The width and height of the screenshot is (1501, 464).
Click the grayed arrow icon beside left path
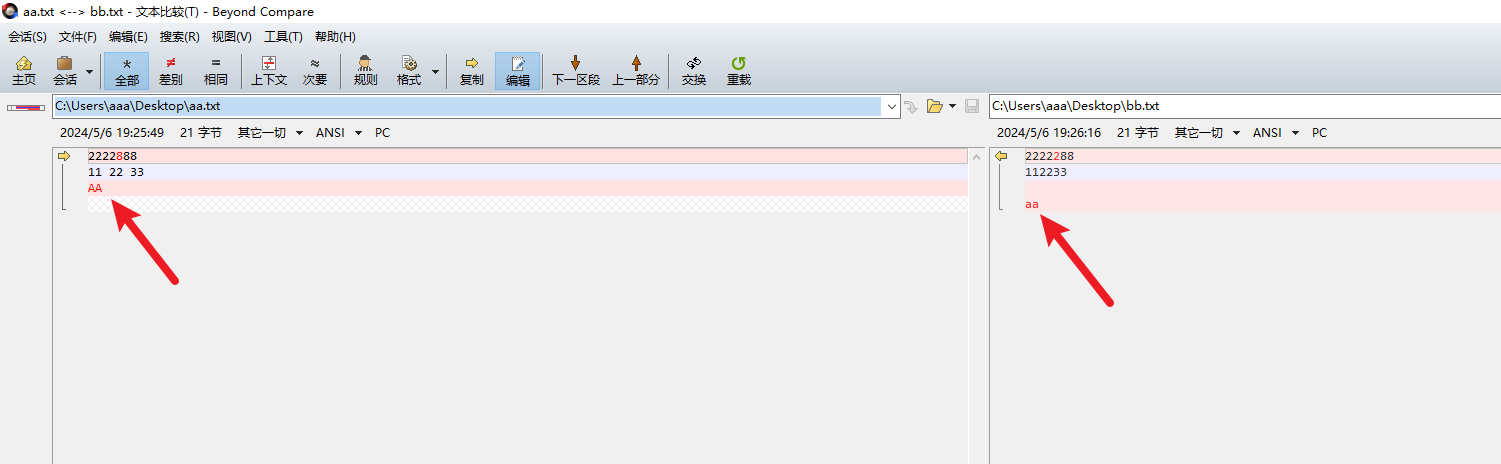[x=910, y=106]
